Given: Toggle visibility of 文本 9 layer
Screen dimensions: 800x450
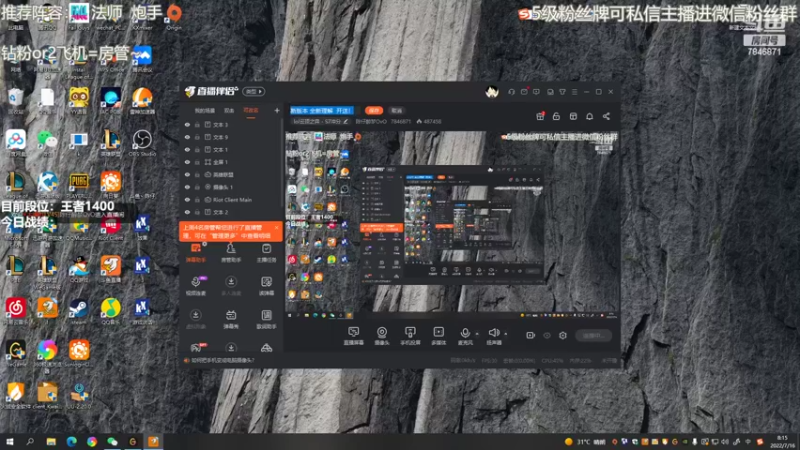Looking at the screenshot, I should coord(187,137).
